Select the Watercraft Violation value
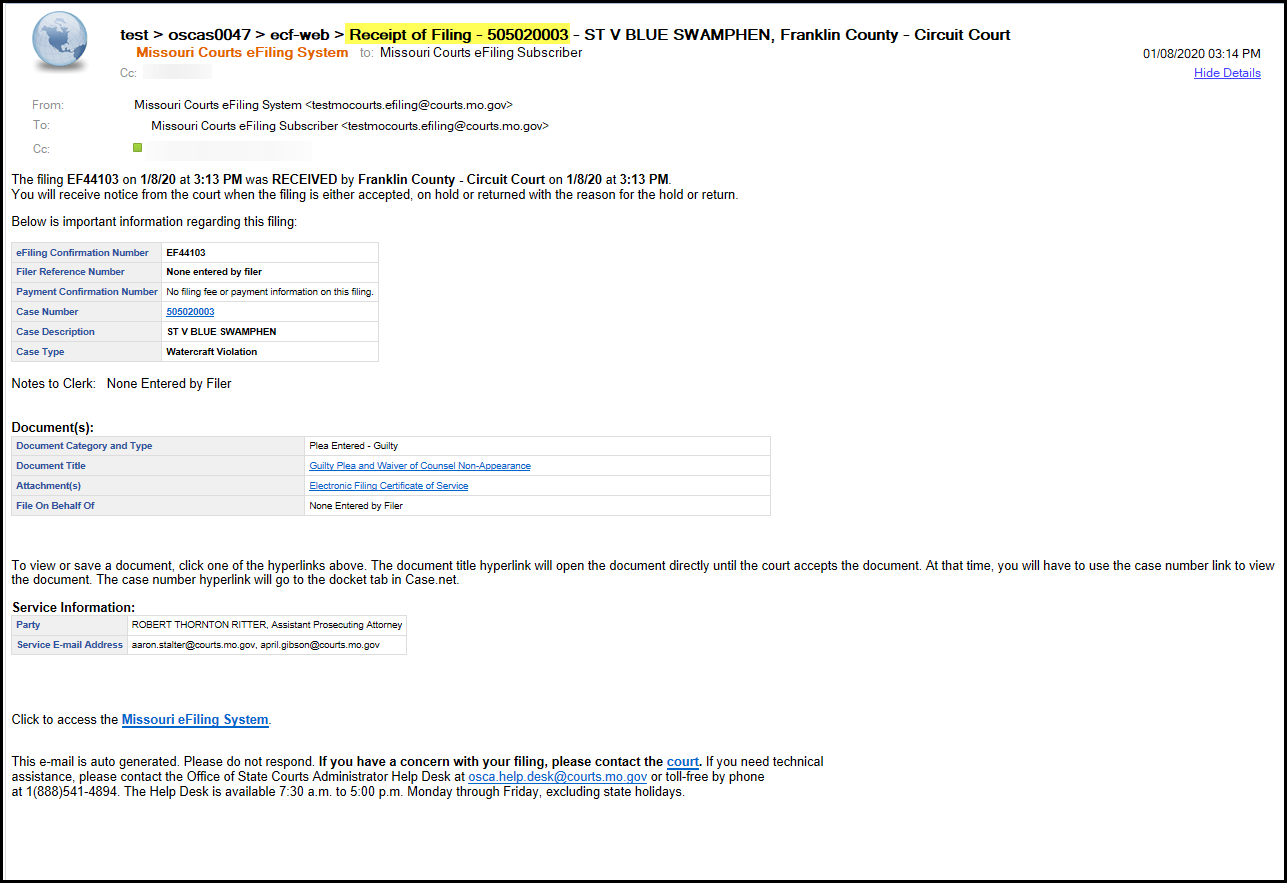Viewport: 1287px width, 883px height. [x=270, y=352]
